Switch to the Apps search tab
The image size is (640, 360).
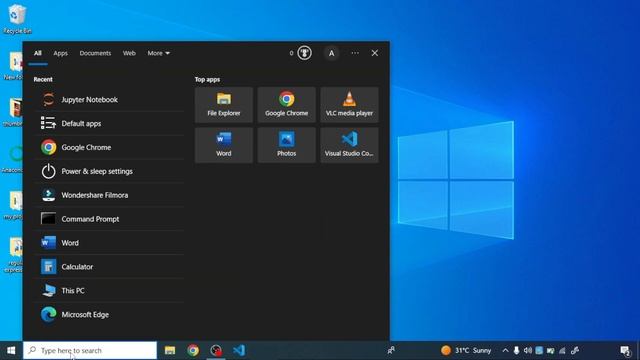60,53
